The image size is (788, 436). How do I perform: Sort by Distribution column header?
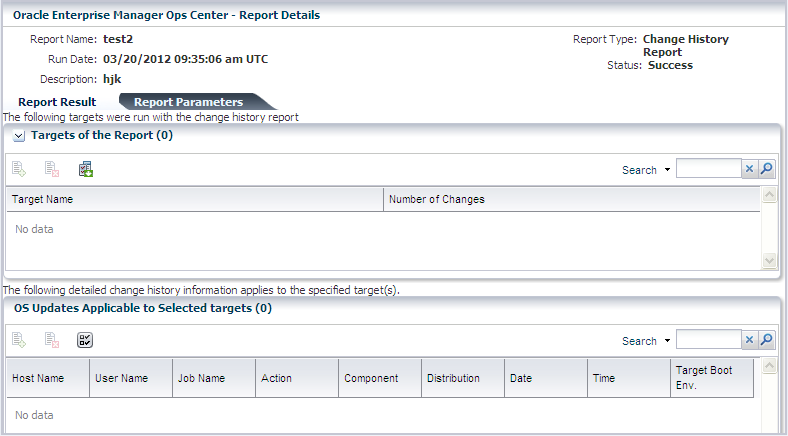click(463, 378)
